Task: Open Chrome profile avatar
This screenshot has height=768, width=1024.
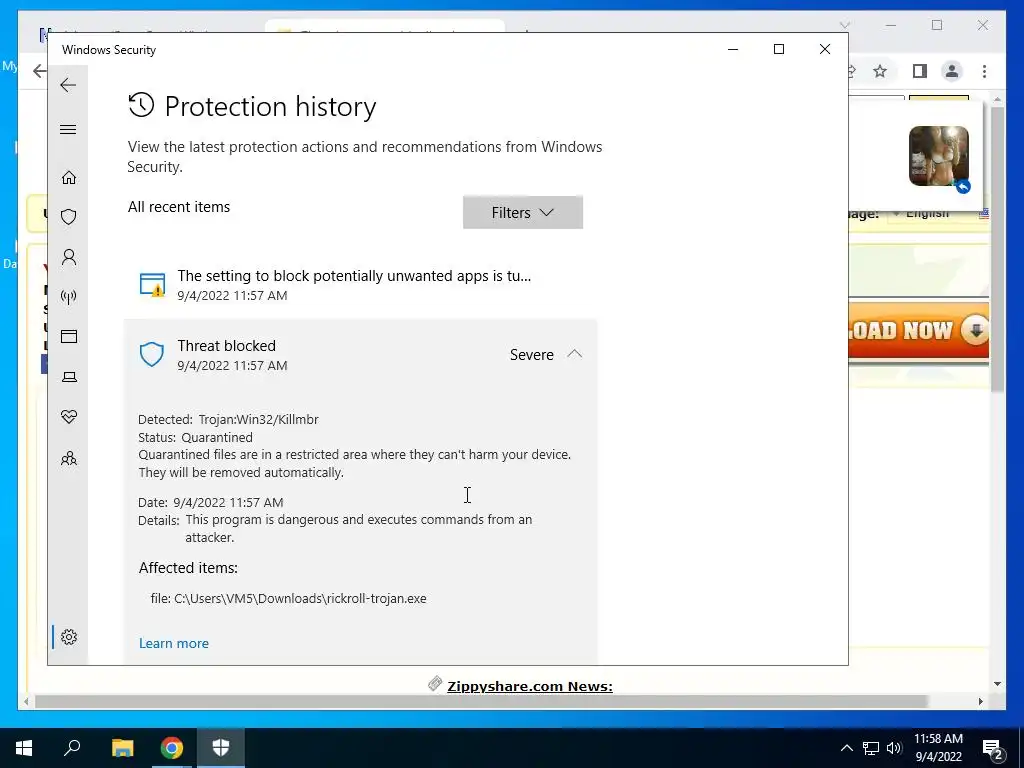Action: [x=952, y=71]
